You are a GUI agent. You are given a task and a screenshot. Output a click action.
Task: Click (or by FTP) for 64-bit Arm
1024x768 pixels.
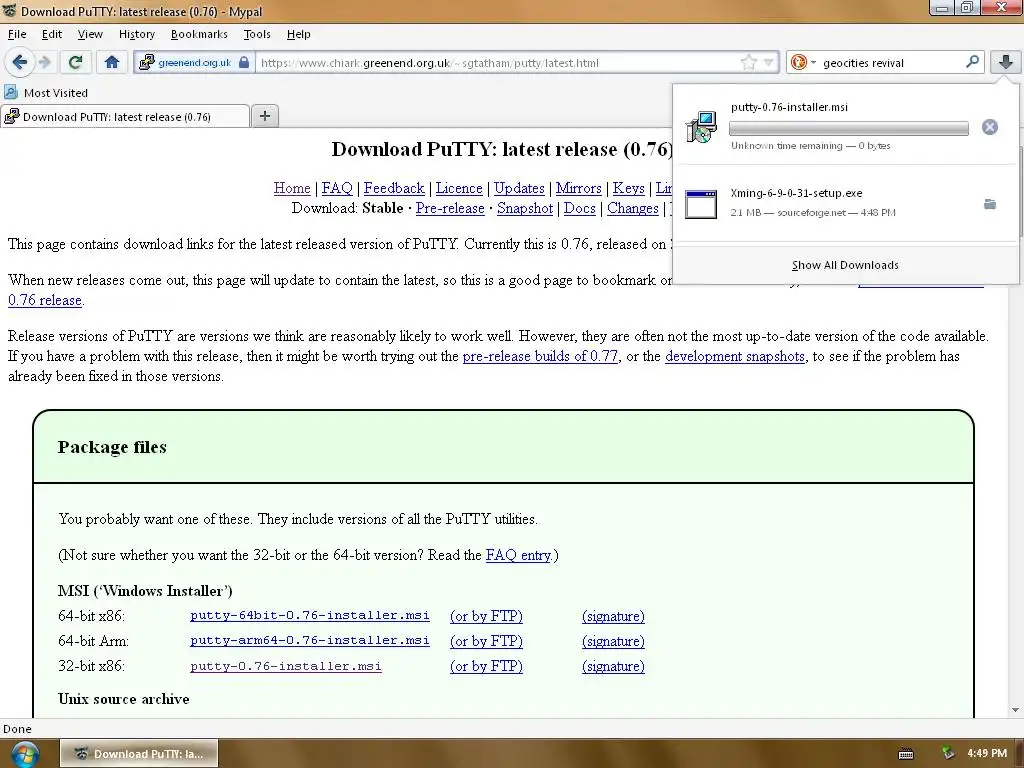(487, 641)
